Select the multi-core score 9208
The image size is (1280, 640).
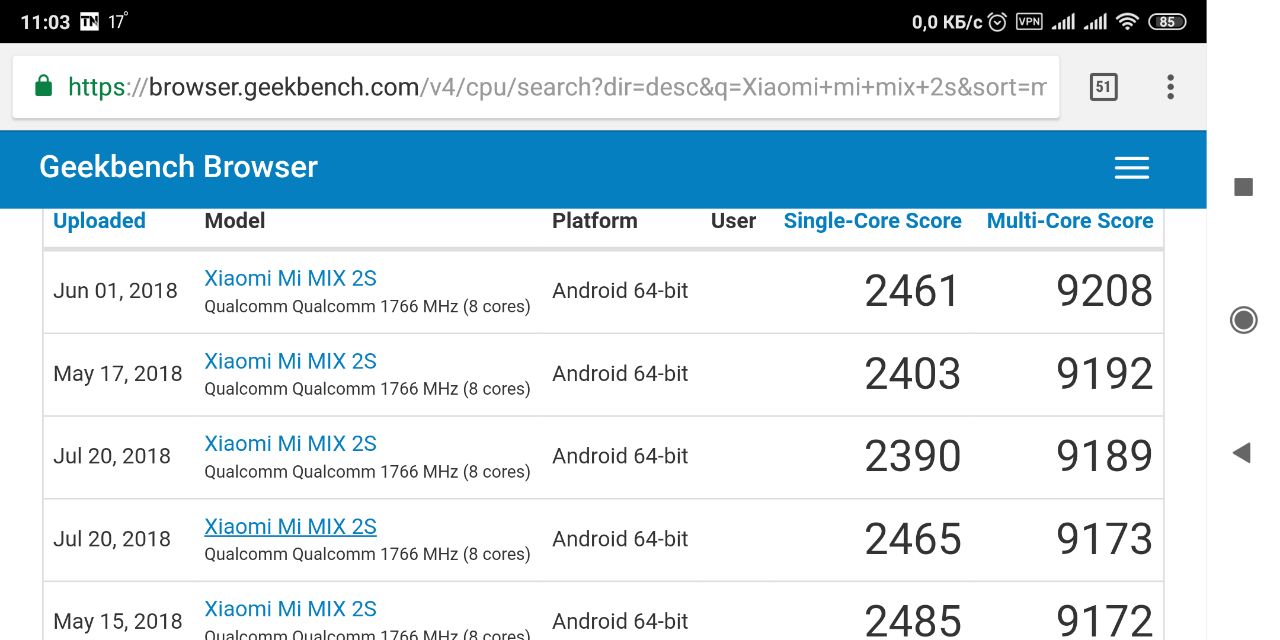(x=1104, y=291)
